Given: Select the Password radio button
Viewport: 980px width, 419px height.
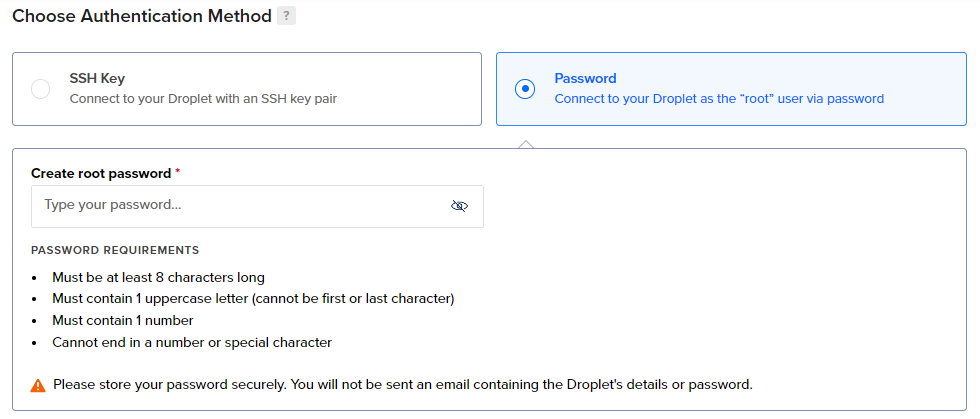Looking at the screenshot, I should click(525, 89).
